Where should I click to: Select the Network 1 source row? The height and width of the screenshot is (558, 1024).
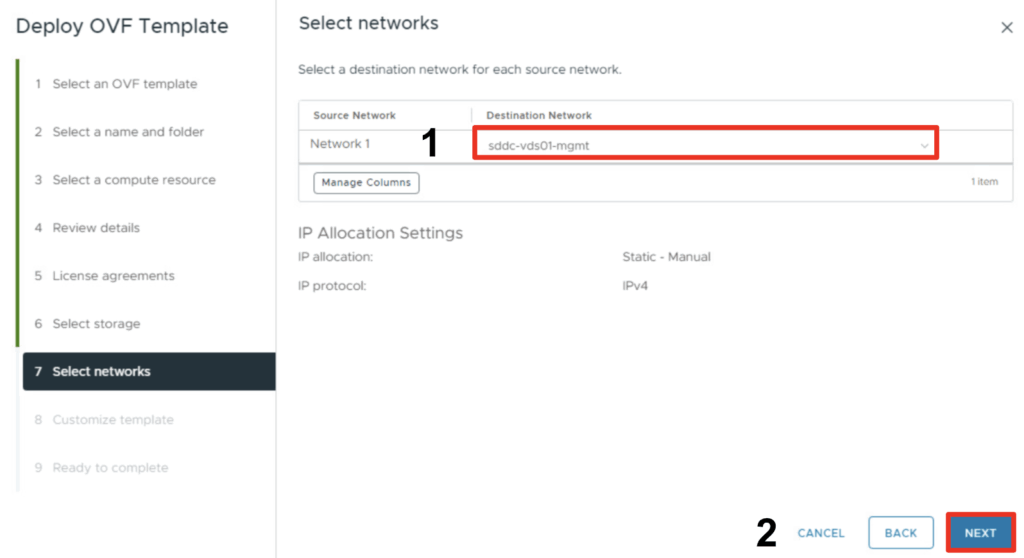tap(340, 144)
